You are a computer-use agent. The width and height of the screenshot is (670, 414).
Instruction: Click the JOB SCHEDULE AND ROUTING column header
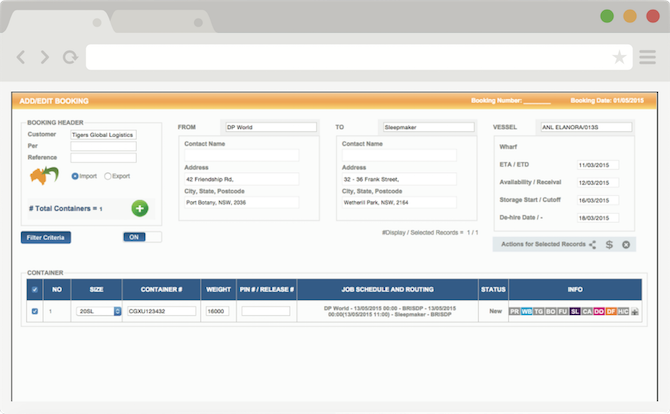388,290
